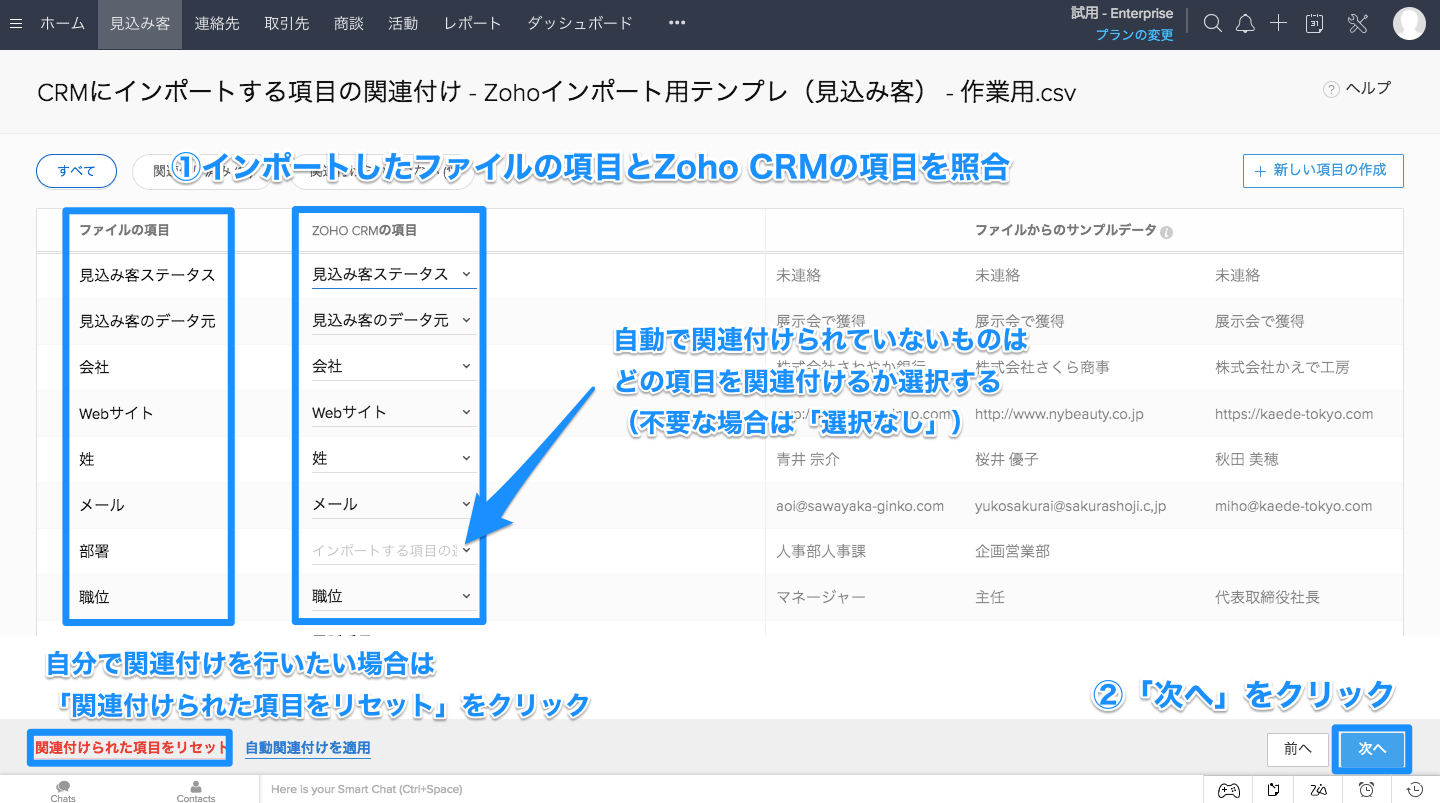Open Chats in bottom bar
This screenshot has height=803, width=1440.
coord(63,791)
